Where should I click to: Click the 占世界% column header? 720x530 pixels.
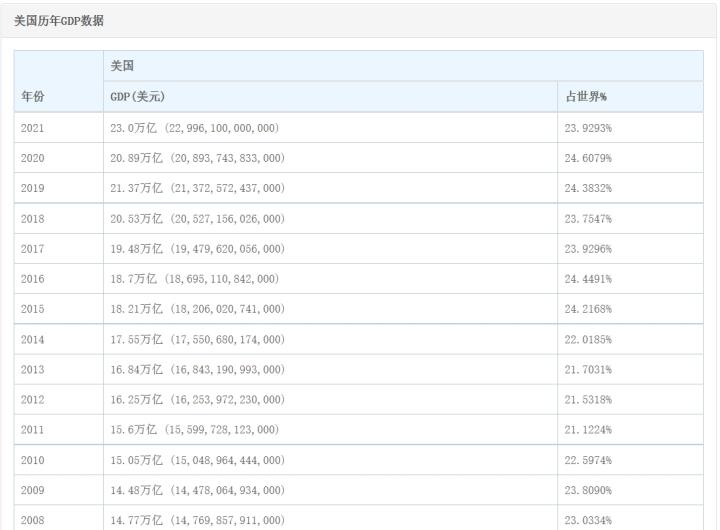tap(586, 97)
